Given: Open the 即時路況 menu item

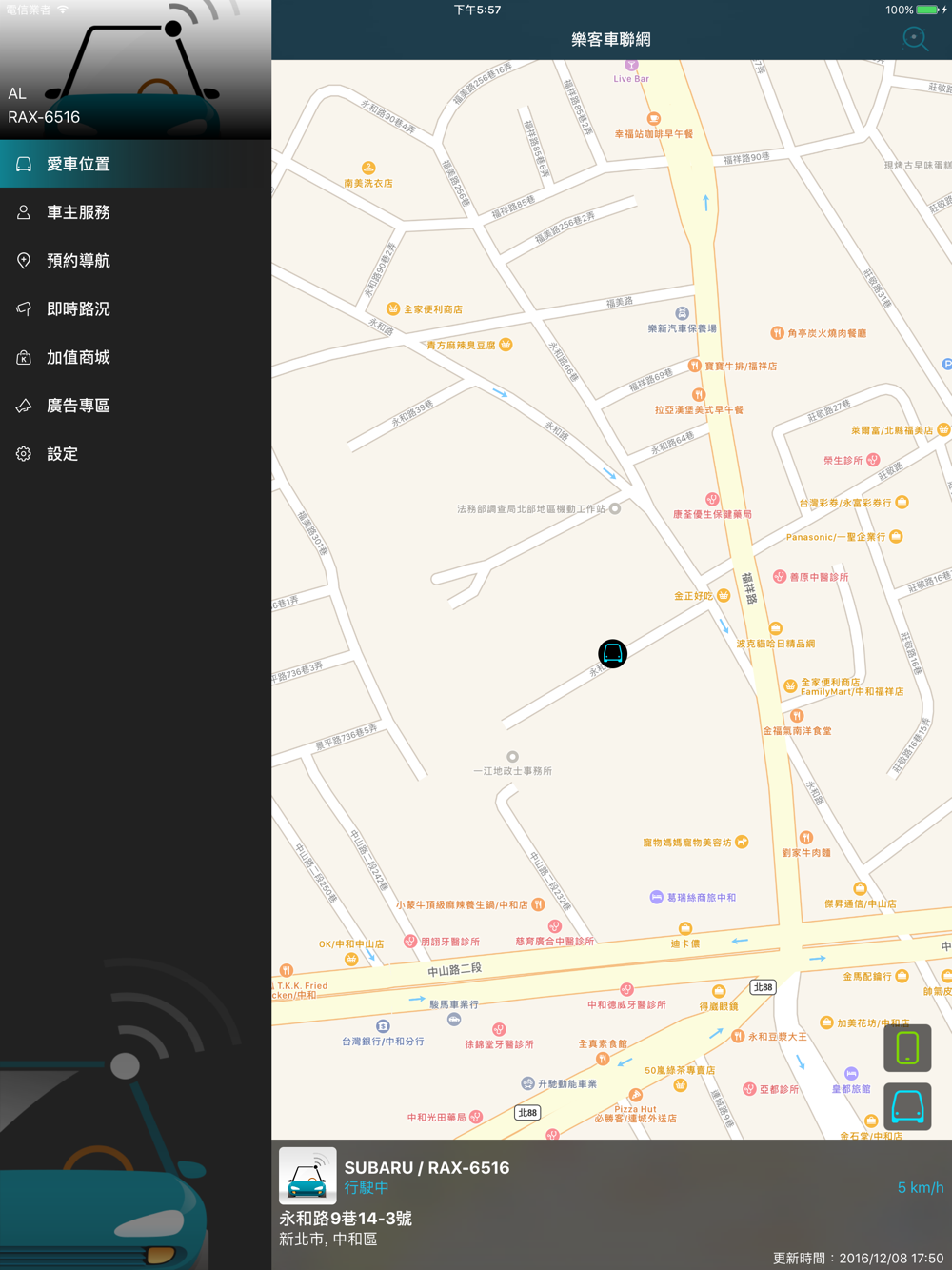Looking at the screenshot, I should click(135, 309).
